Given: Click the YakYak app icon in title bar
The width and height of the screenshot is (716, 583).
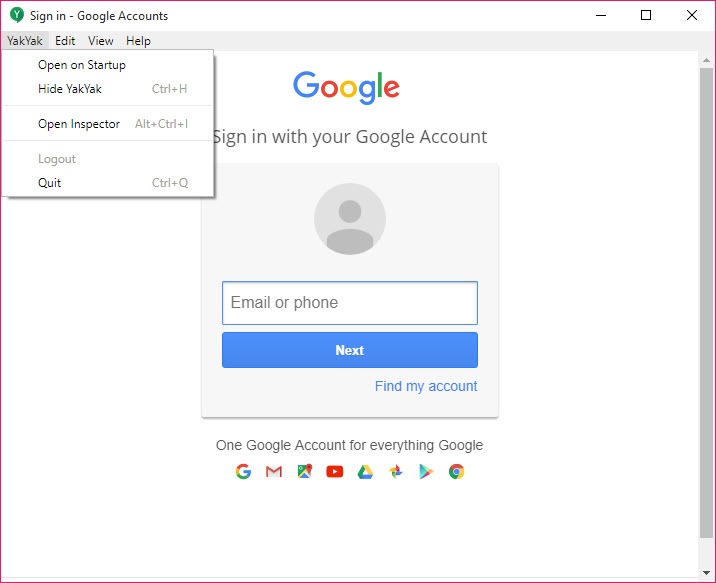Looking at the screenshot, I should (x=17, y=15).
